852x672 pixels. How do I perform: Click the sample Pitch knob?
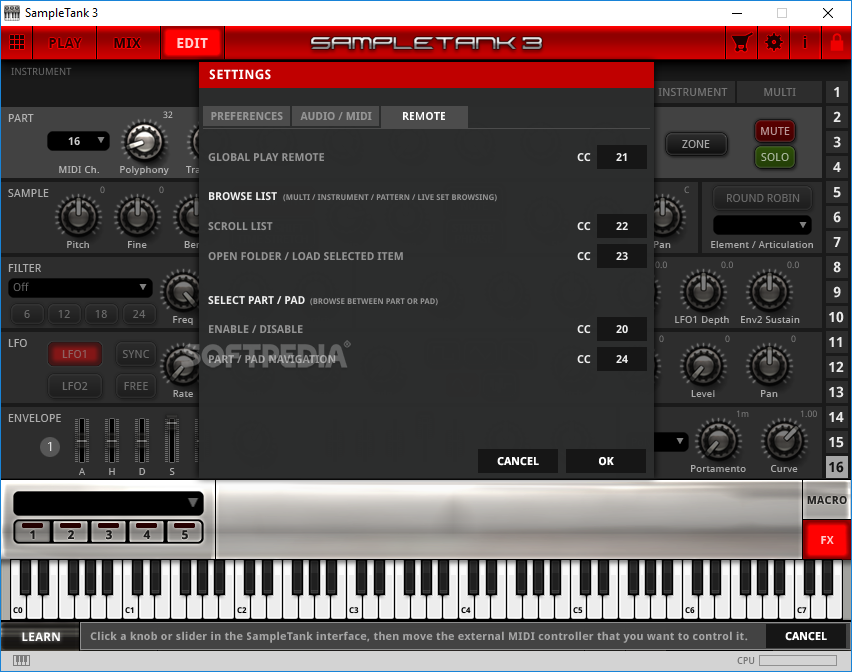coord(78,216)
